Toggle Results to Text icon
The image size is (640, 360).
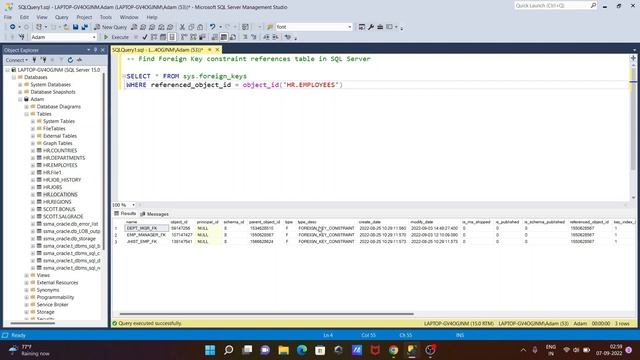tap(215, 37)
